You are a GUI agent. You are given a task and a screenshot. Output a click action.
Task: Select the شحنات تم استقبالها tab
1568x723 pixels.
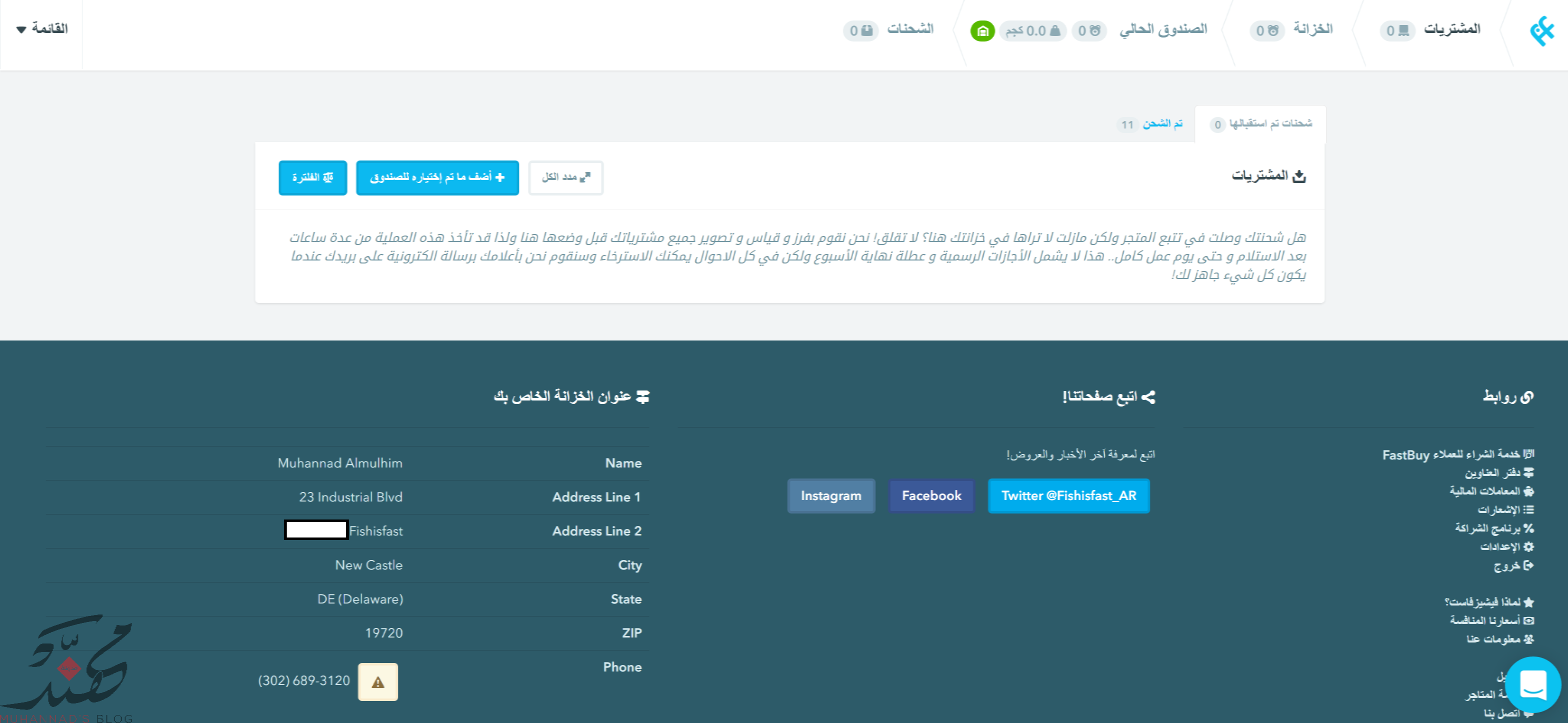click(1260, 124)
